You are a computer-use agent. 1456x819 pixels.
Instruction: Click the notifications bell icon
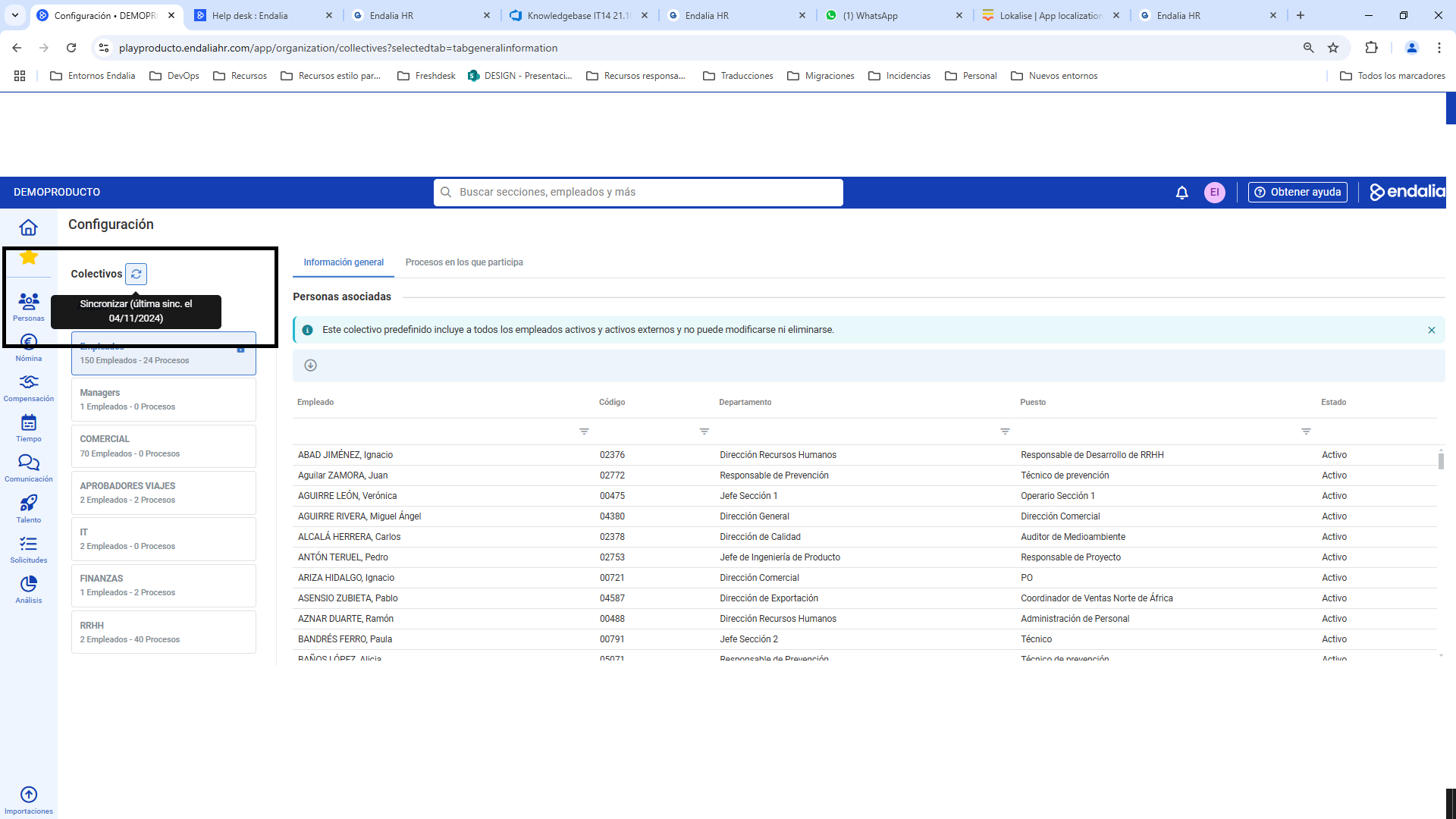[1181, 193]
